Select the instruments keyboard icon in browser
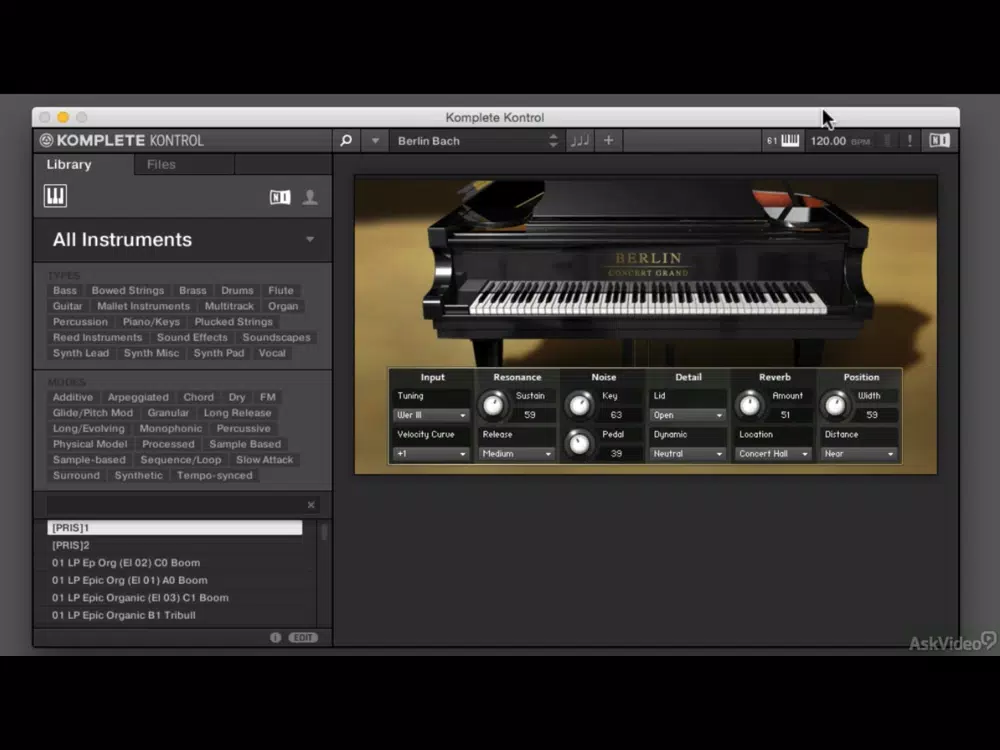The width and height of the screenshot is (1000, 750). [55, 196]
